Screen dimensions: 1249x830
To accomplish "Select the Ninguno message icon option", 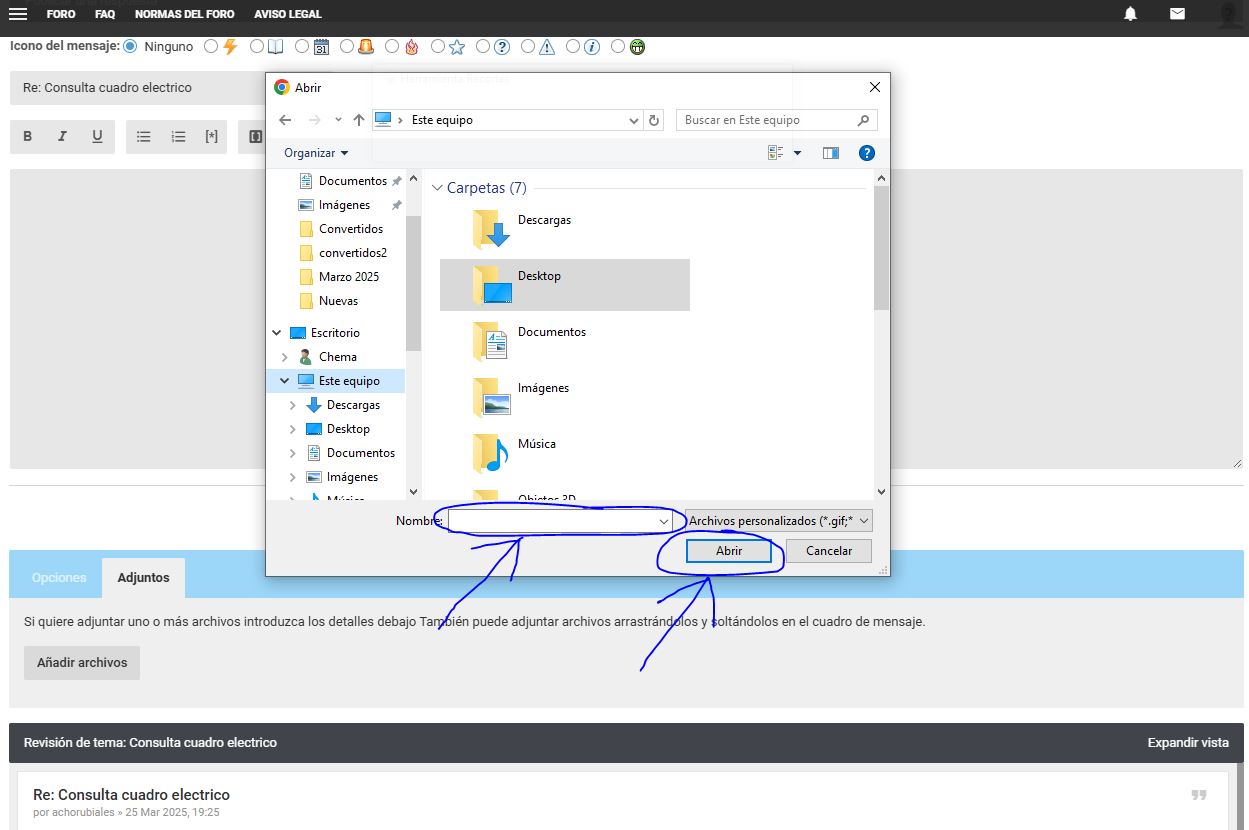I will tap(130, 46).
